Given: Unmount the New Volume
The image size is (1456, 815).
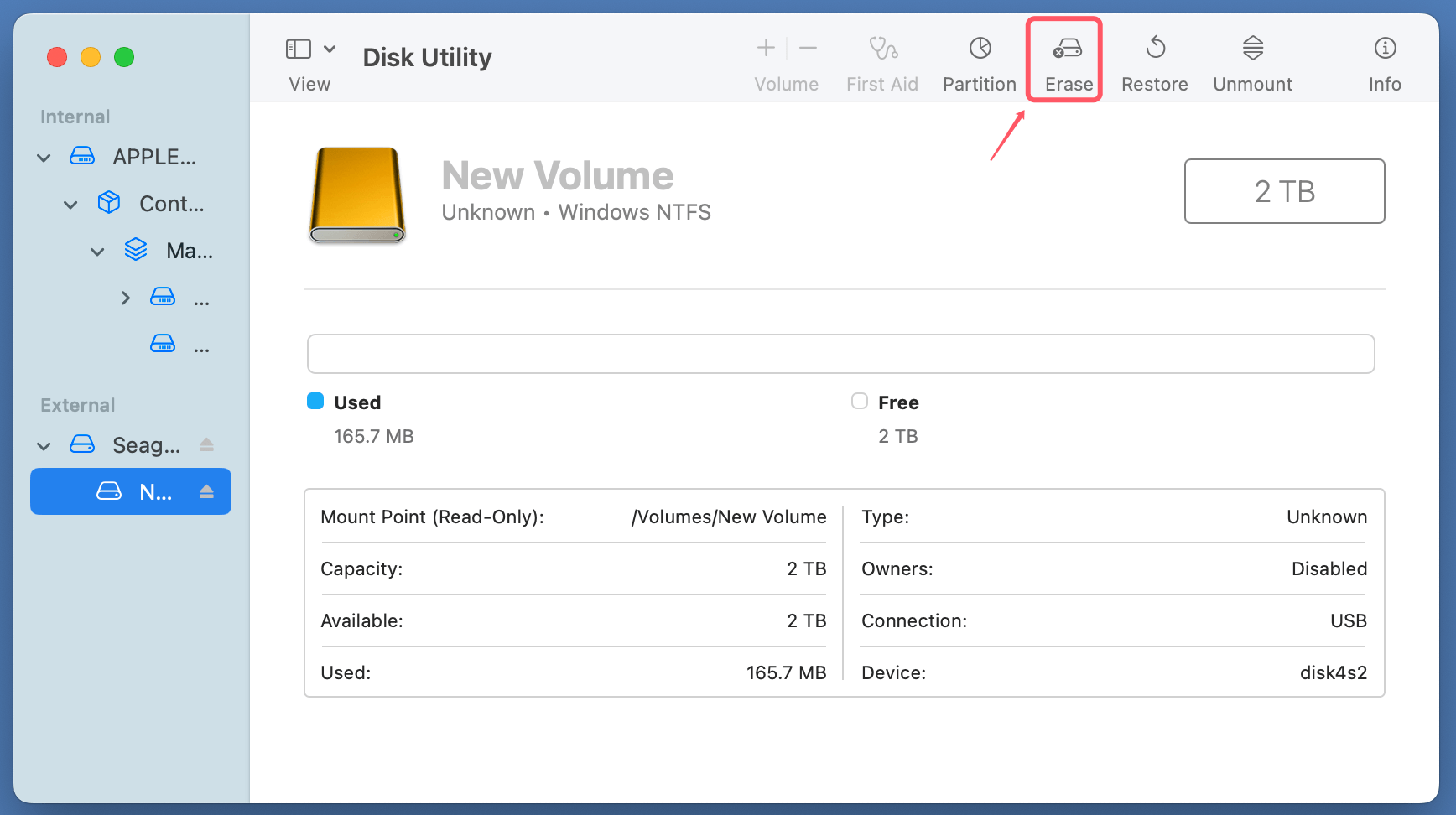Looking at the screenshot, I should point(1252,59).
